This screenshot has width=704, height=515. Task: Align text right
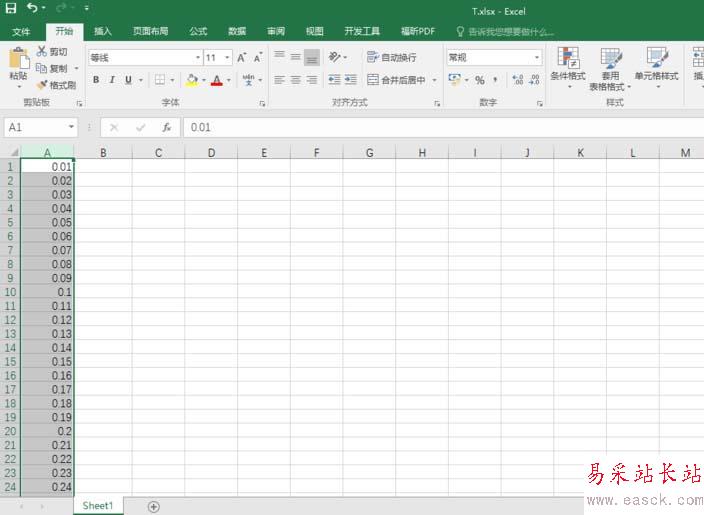tap(312, 80)
